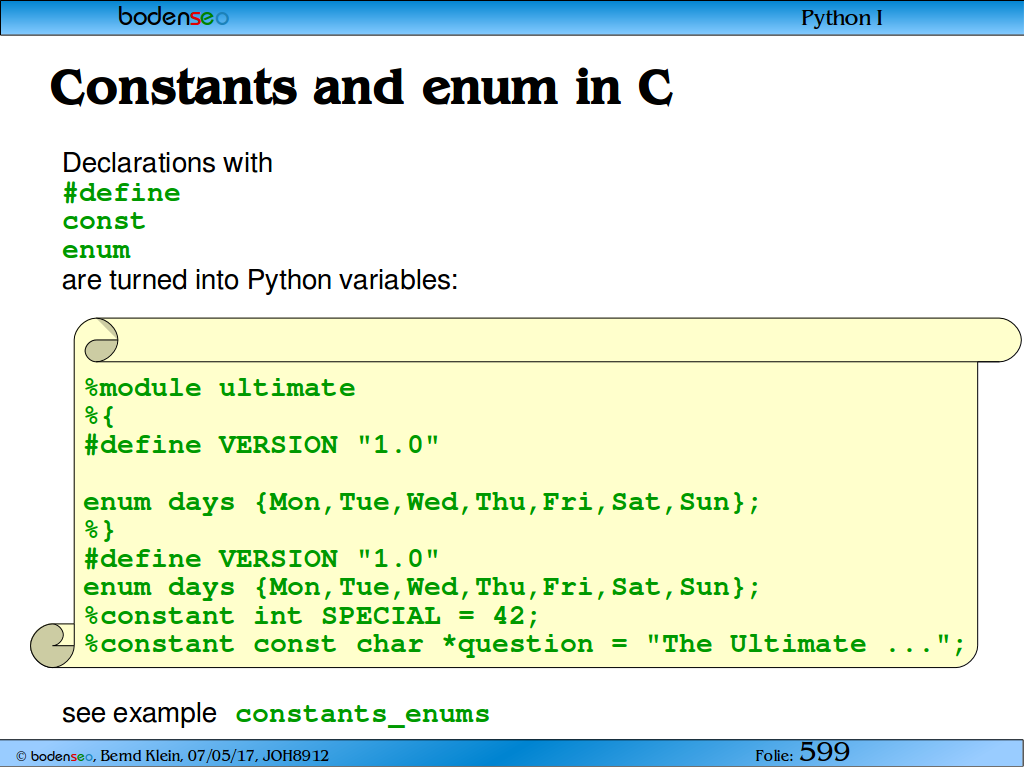Click the first '#define VERSION "1.0"' line
The height and width of the screenshot is (768, 1024).
click(262, 445)
